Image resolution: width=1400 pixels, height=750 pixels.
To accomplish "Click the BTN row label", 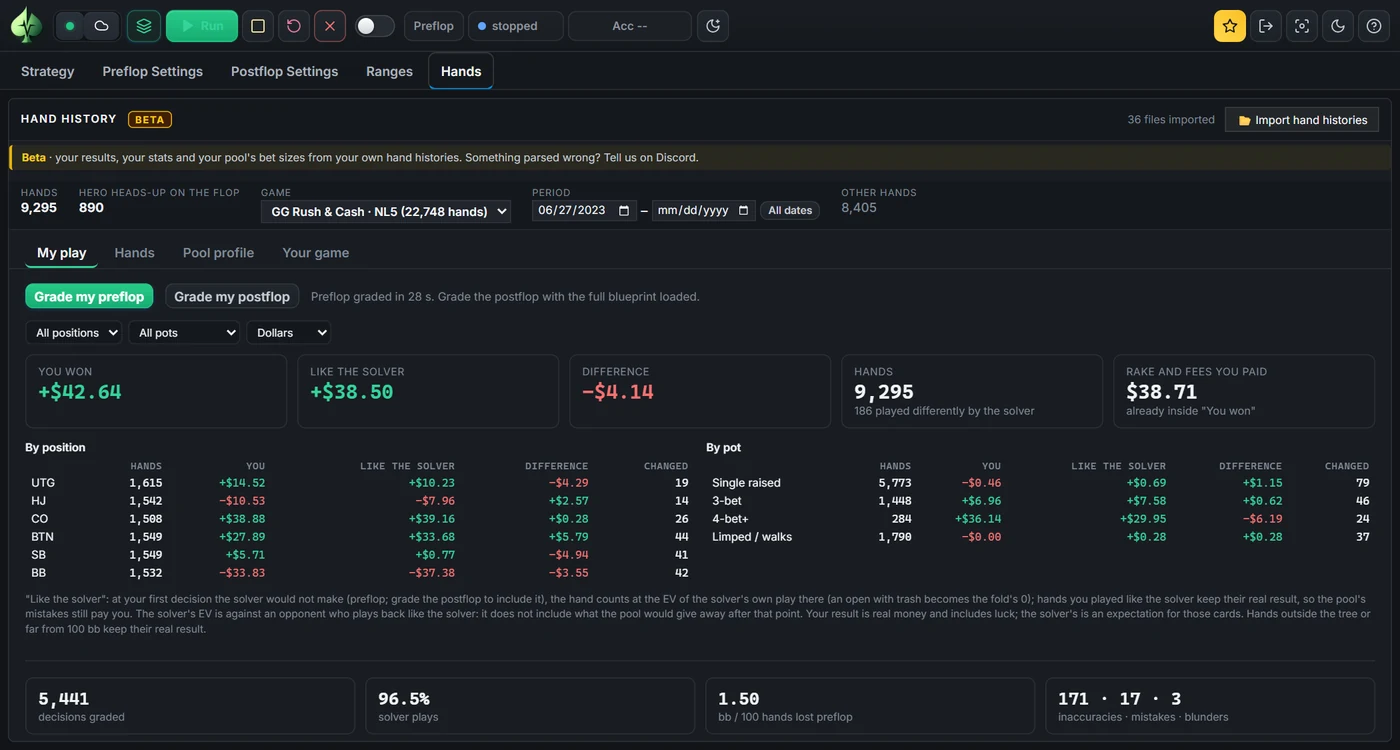I will click(42, 537).
